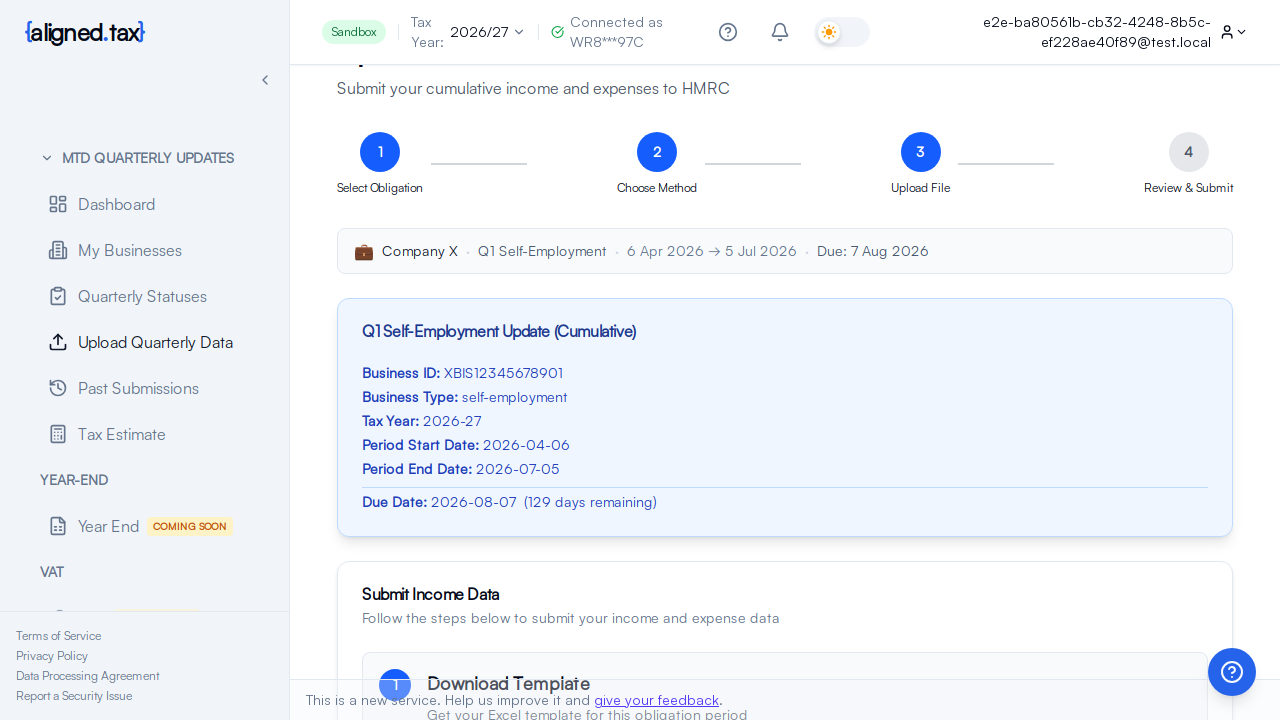Collapse the MTD Quarterly Updates section
The height and width of the screenshot is (720, 1280).
point(47,158)
